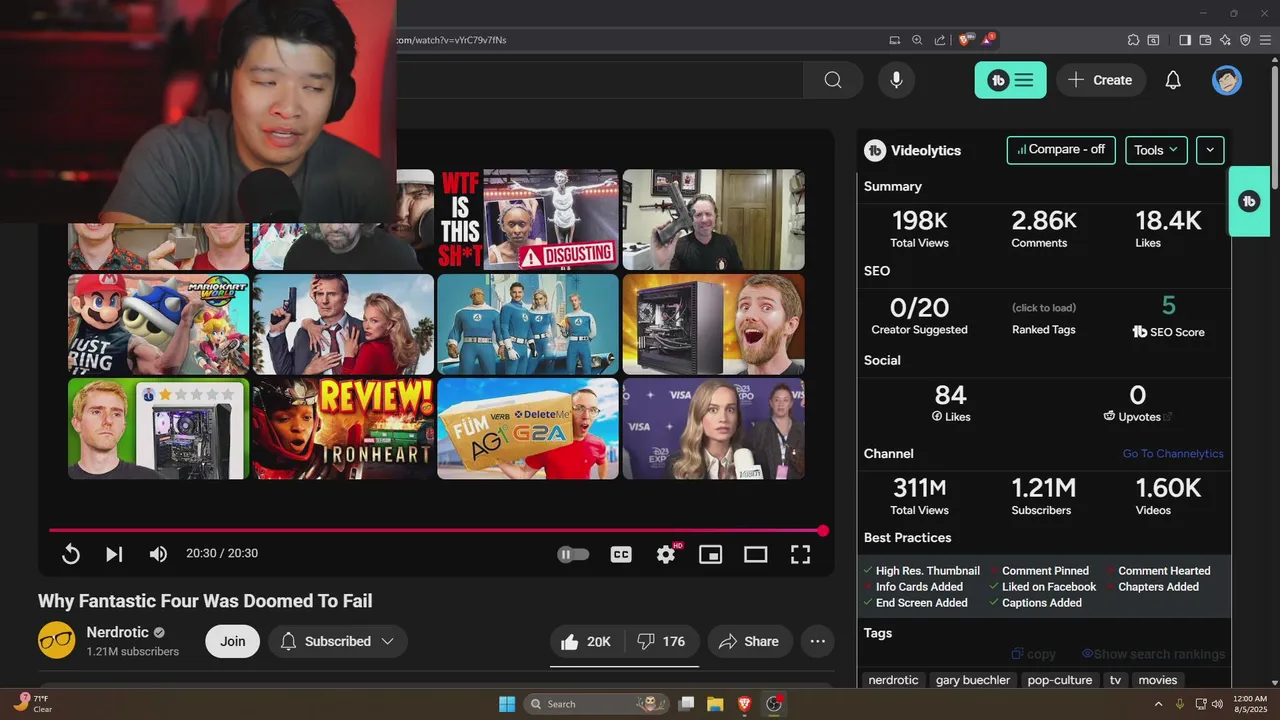The image size is (1280, 720).
Task: Enable miniplayer mode
Action: coord(711,554)
